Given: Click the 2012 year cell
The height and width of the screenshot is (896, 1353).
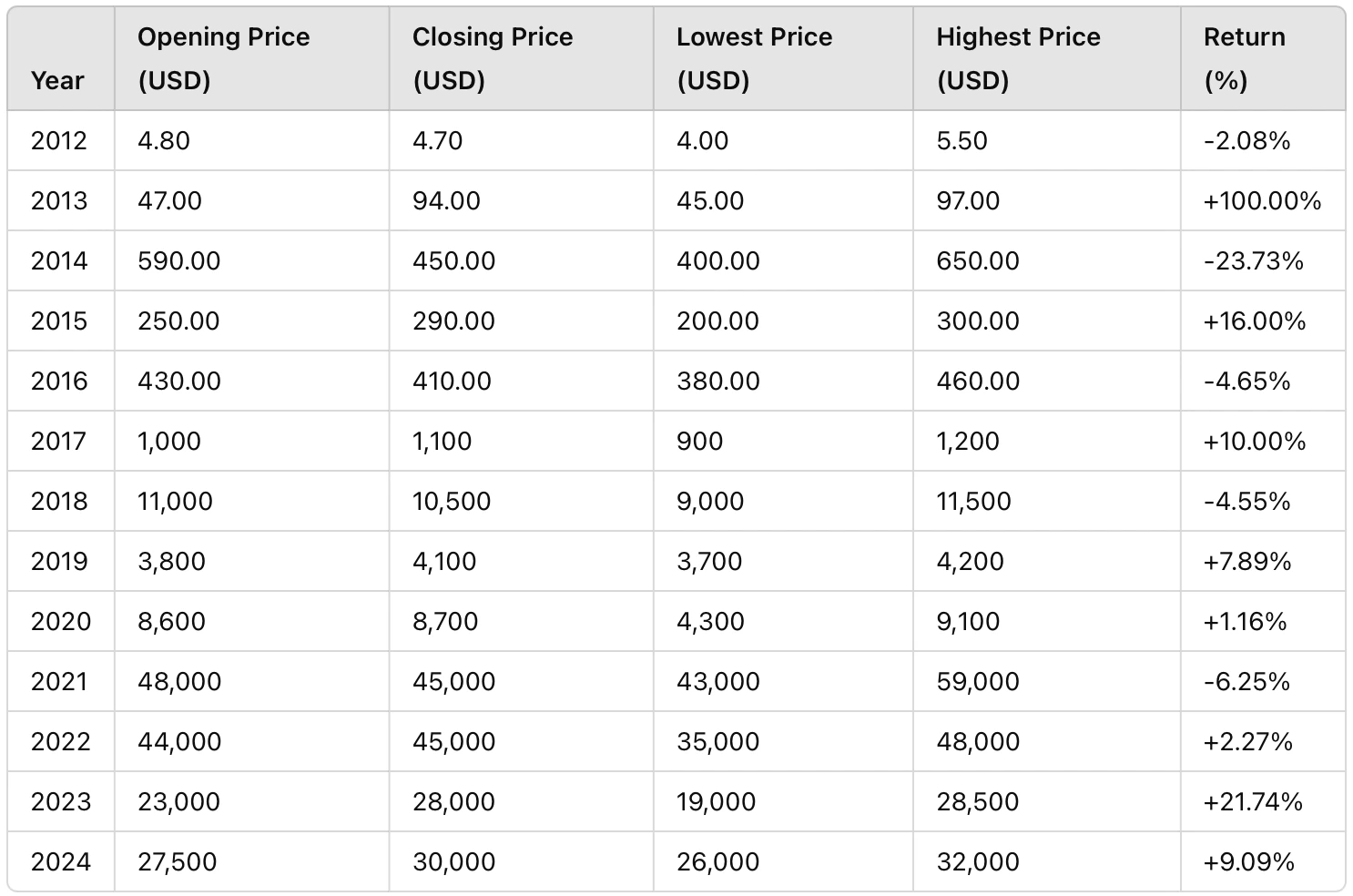Looking at the screenshot, I should pos(59,141).
